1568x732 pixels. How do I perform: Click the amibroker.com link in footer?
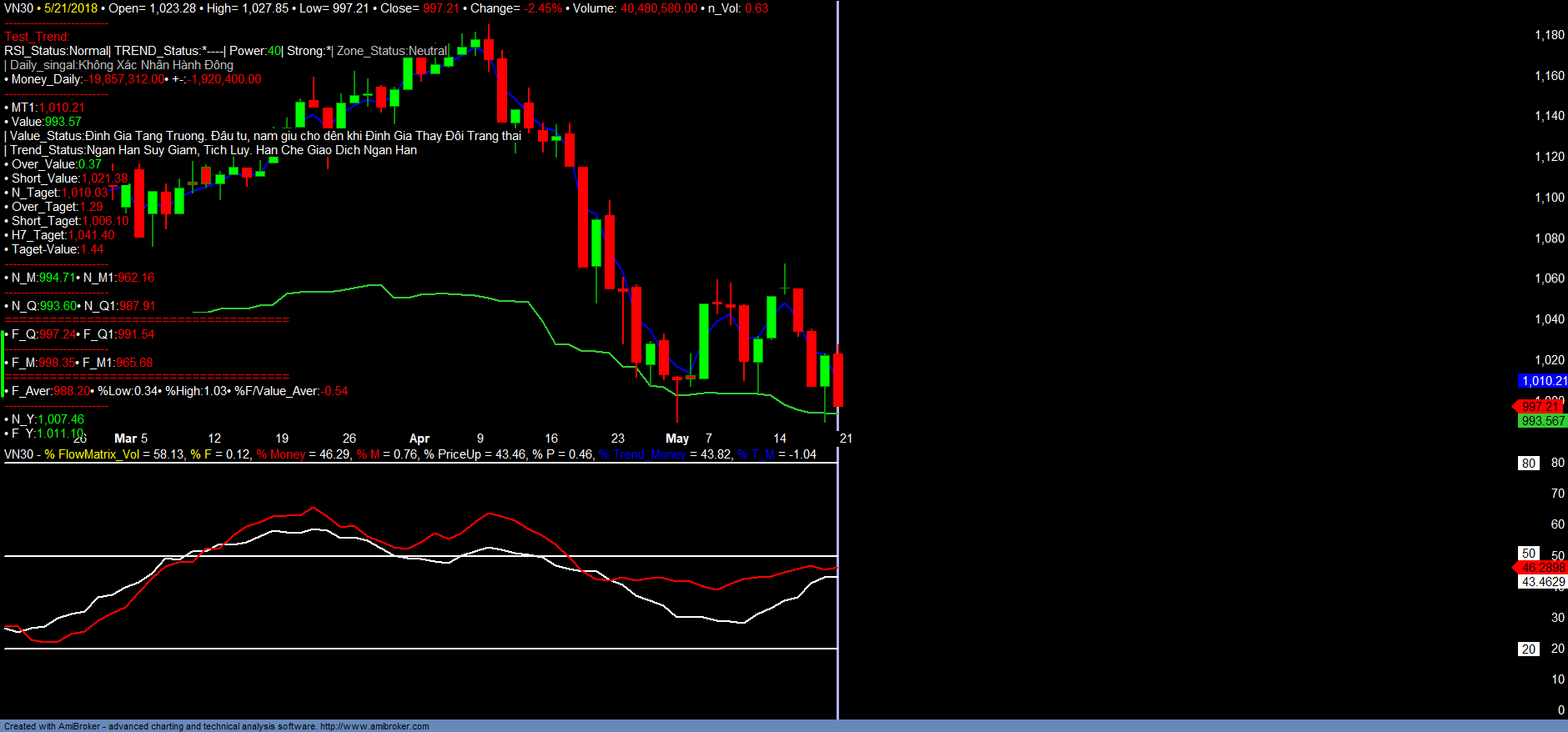pyautogui.click(x=374, y=726)
